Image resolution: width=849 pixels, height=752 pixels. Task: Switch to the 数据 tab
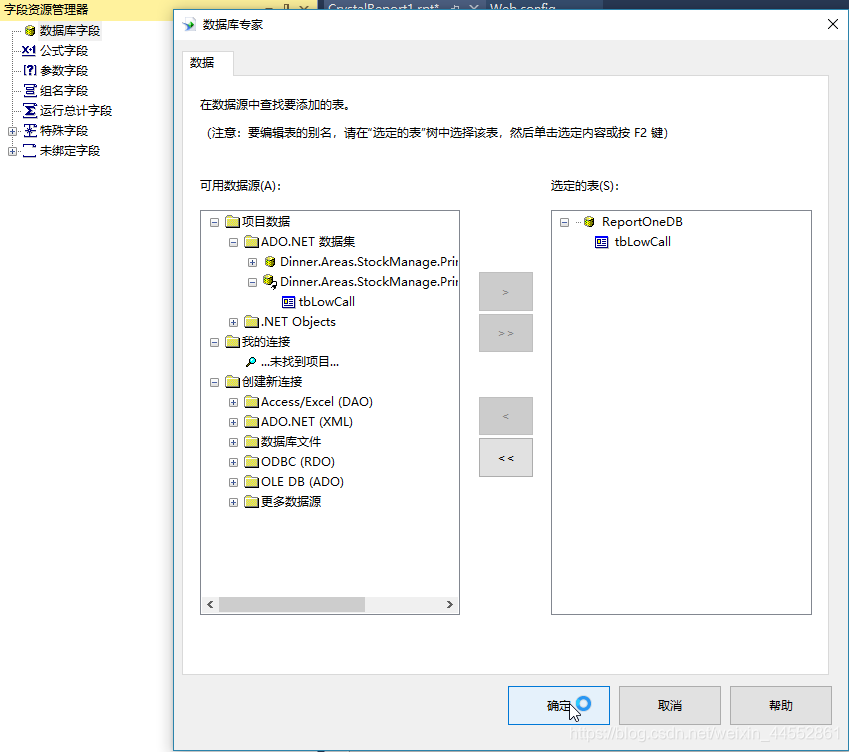pos(208,63)
